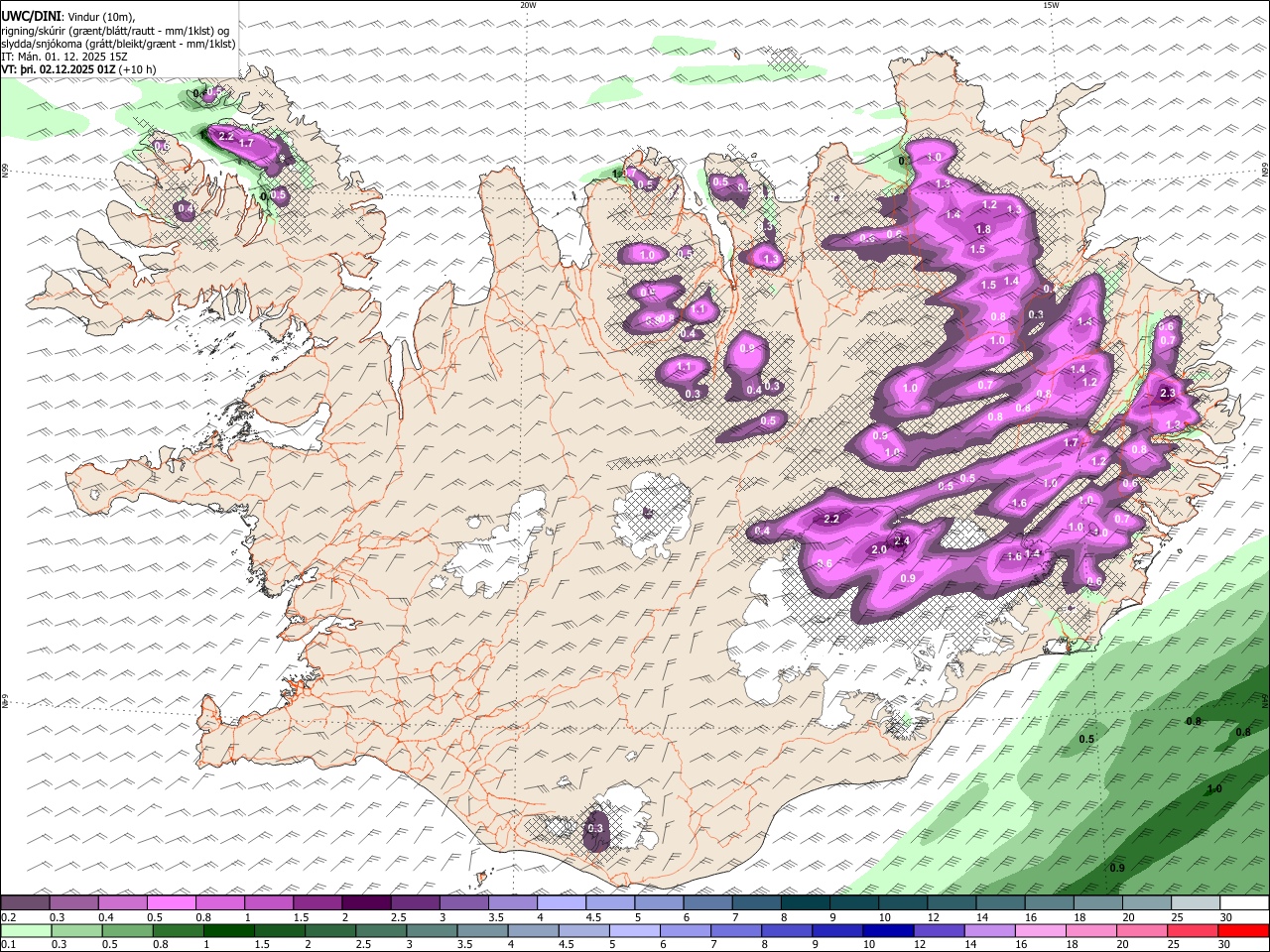Pick the dark teal swatch labeled 8
The height and width of the screenshot is (952, 1270).
[805, 903]
